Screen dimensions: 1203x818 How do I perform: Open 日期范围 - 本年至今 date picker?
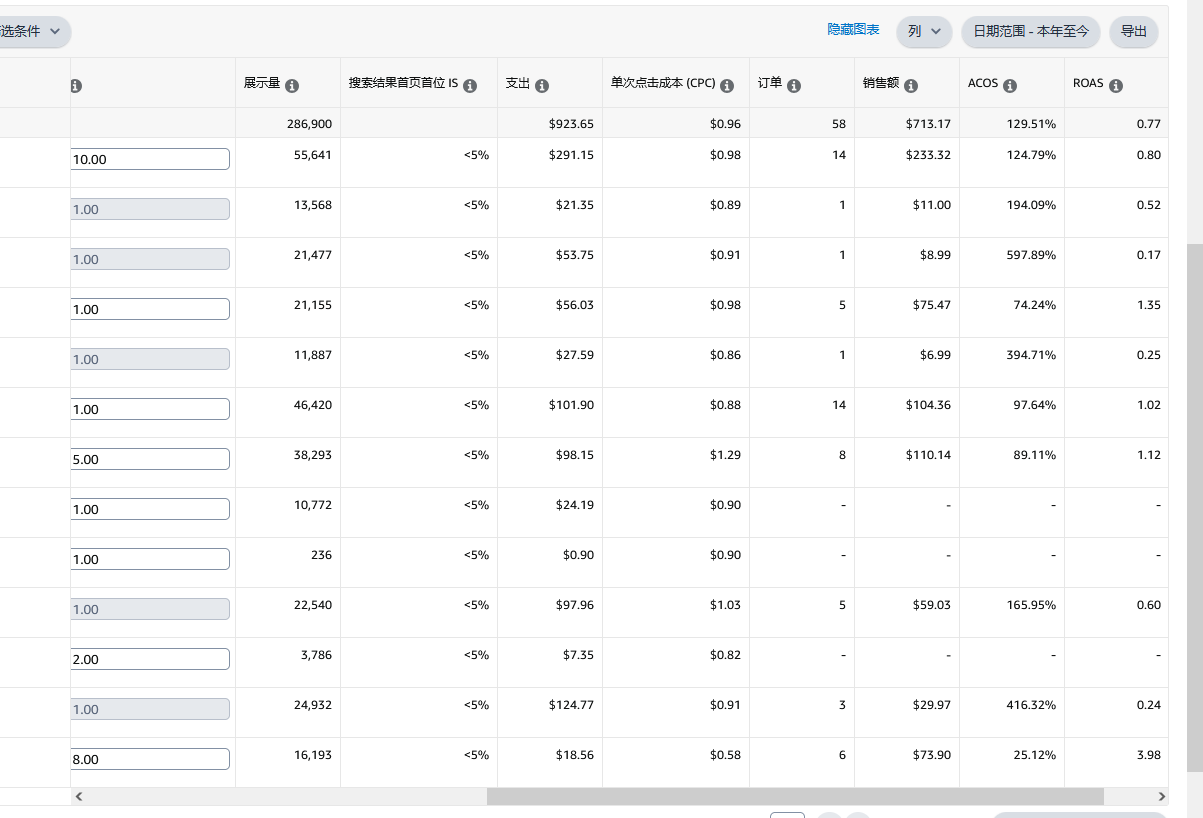coord(1030,32)
